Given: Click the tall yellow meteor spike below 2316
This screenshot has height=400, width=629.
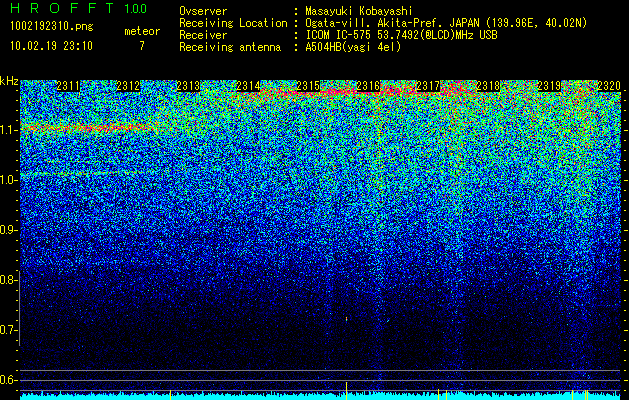Looking at the screenshot, I should coord(346,391).
